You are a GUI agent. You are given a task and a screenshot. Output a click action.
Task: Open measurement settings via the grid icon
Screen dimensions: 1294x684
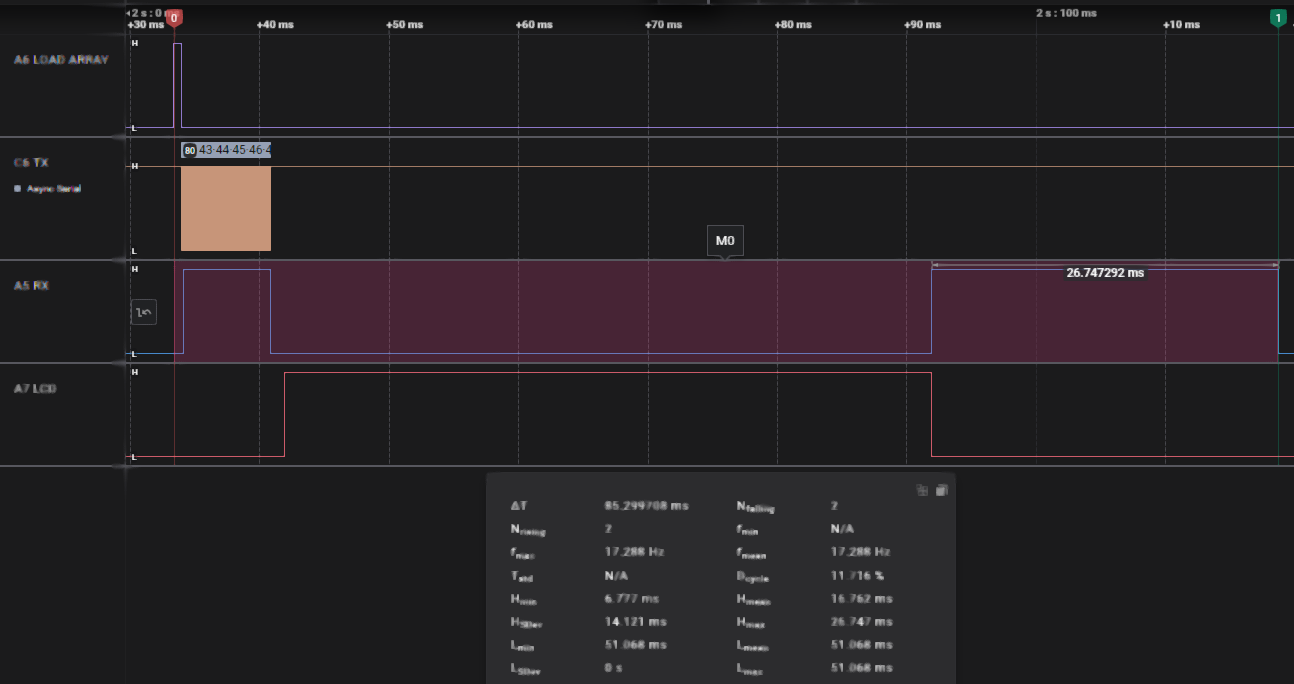921,490
